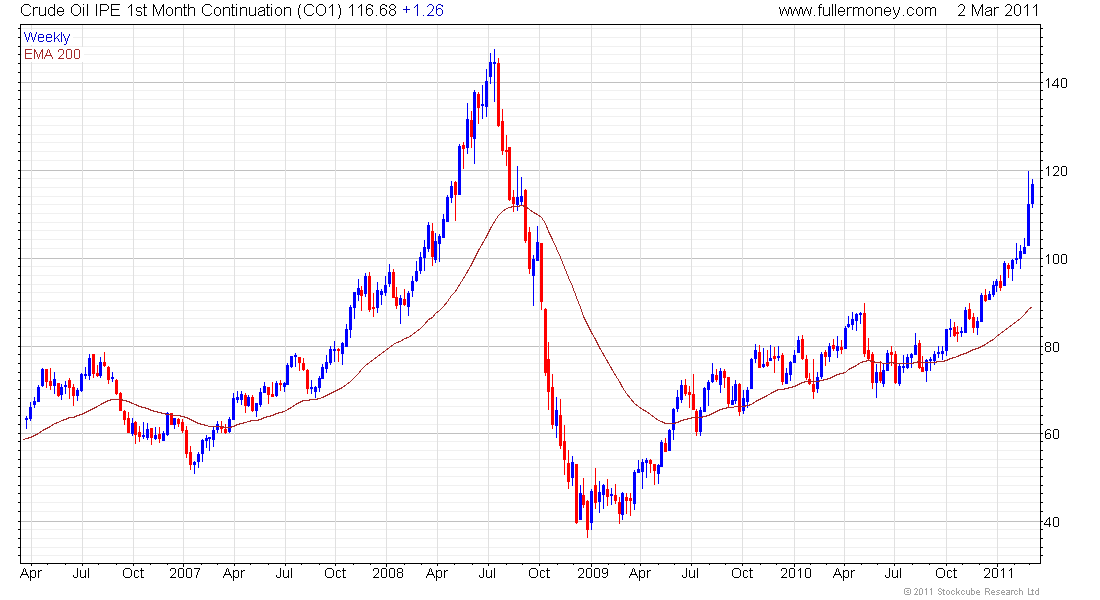Click the 80 price axis label
The image size is (1100, 600).
[1051, 347]
